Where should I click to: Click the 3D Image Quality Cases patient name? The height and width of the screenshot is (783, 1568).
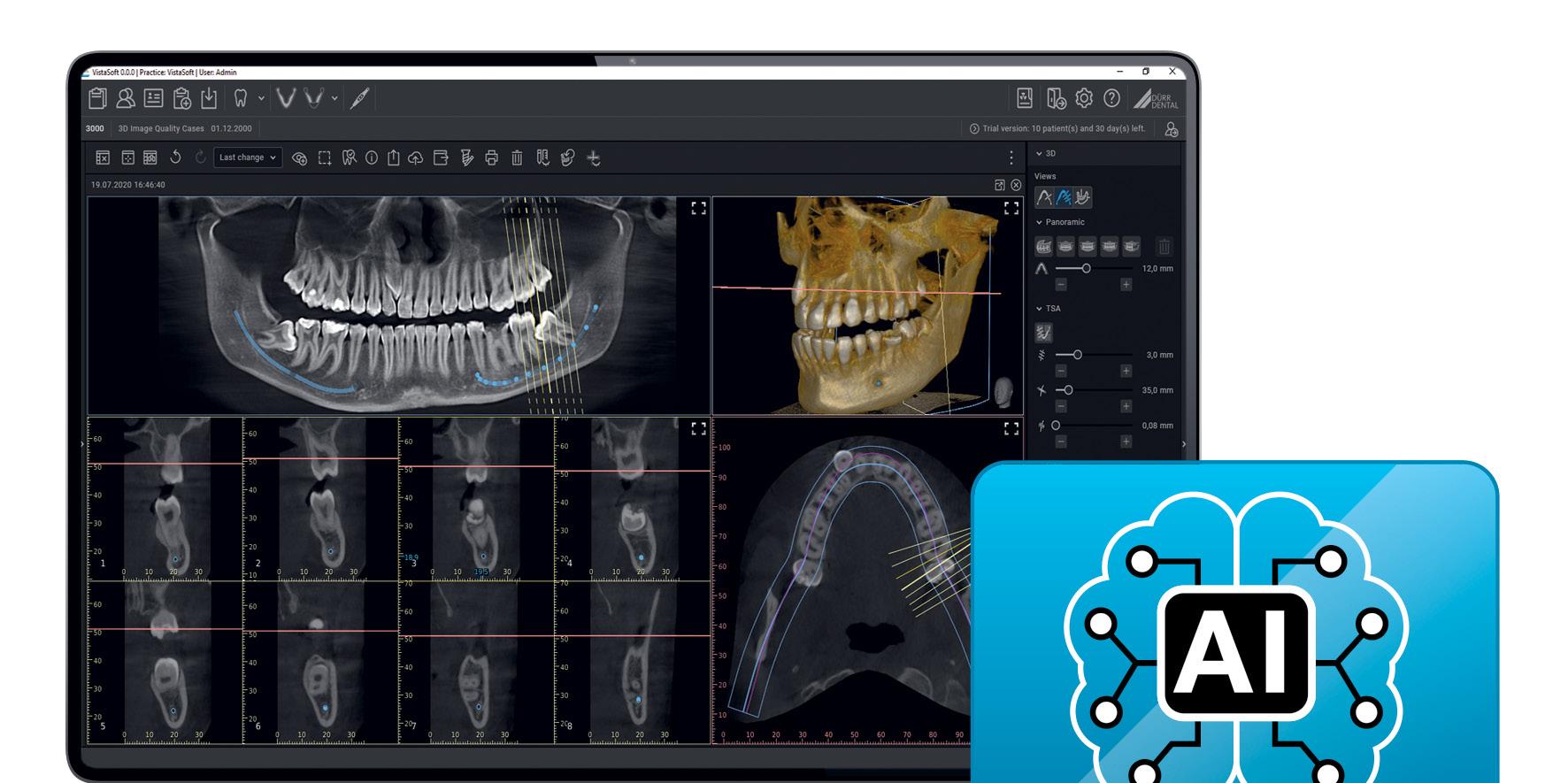(161, 128)
